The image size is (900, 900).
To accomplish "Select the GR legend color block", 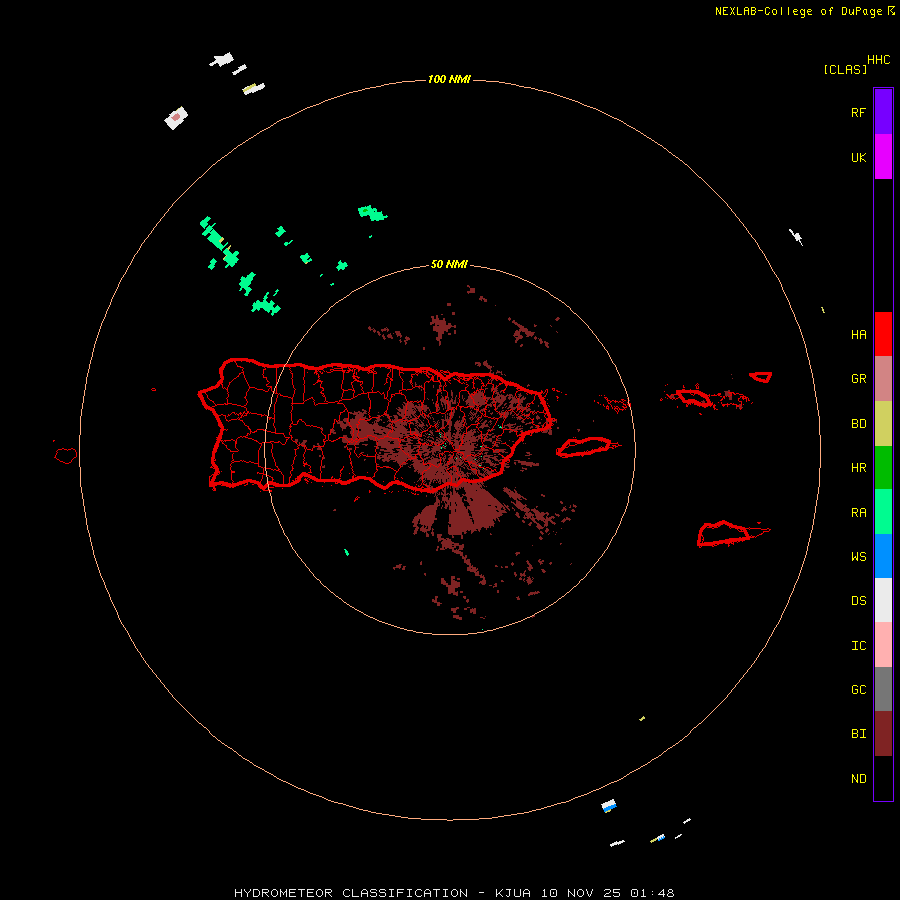I will (883, 379).
